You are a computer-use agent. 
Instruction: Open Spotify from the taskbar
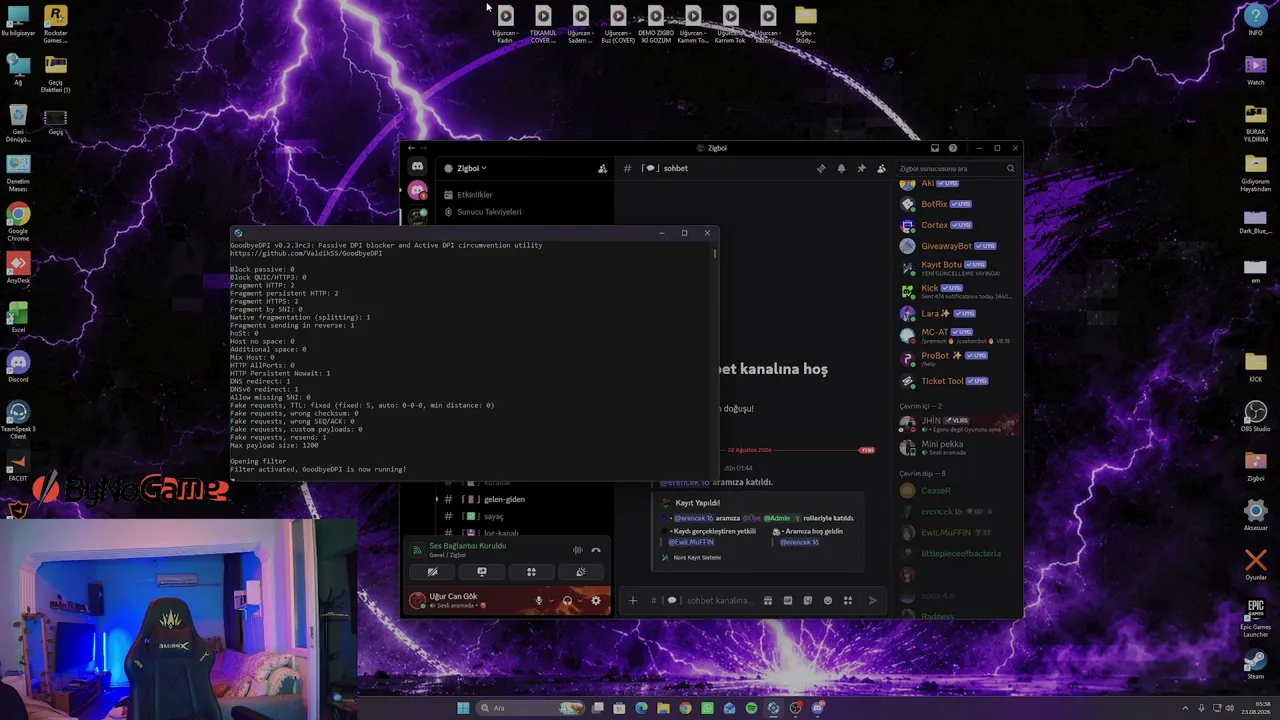pos(751,708)
